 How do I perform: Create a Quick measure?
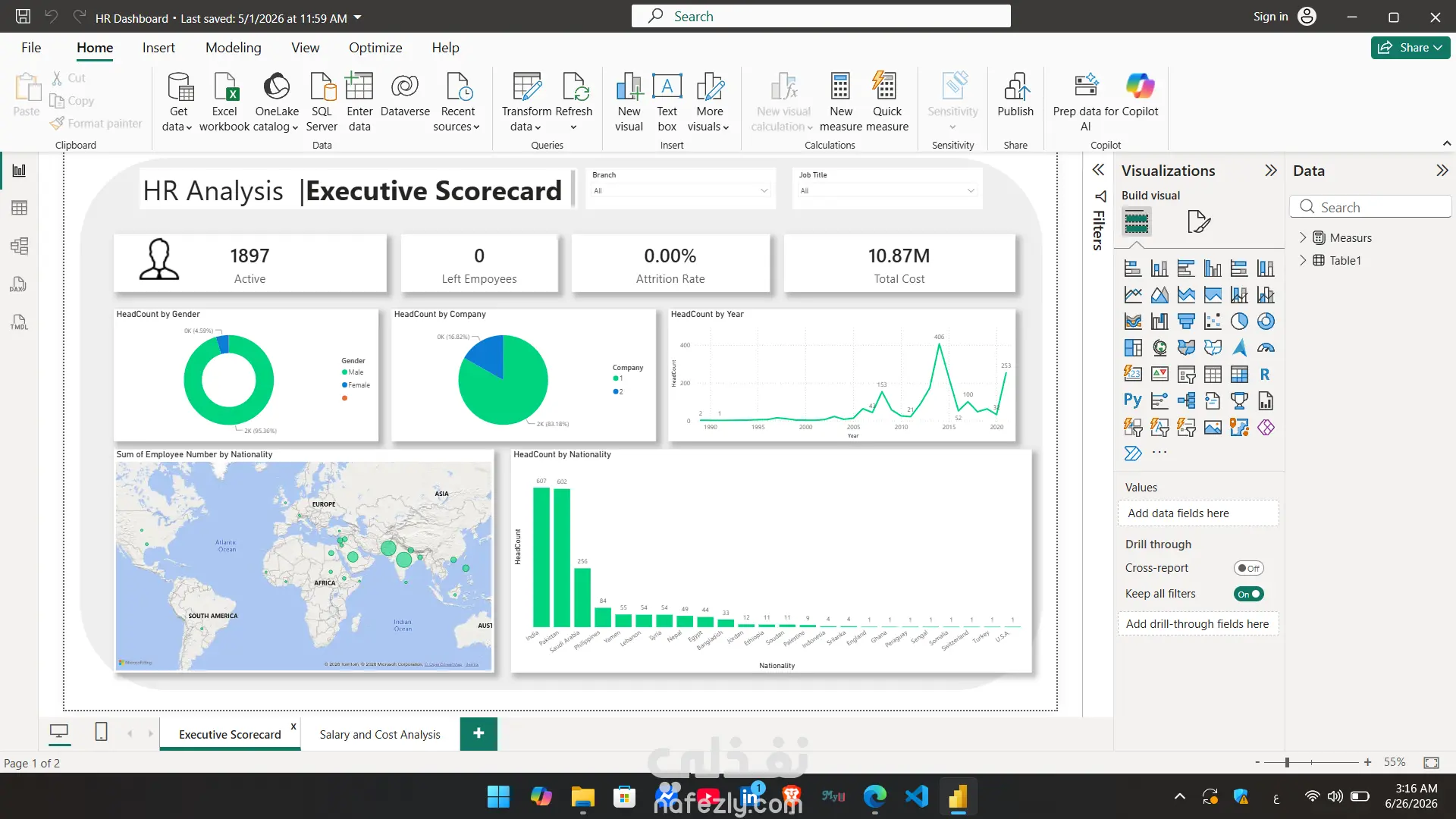pos(886,102)
